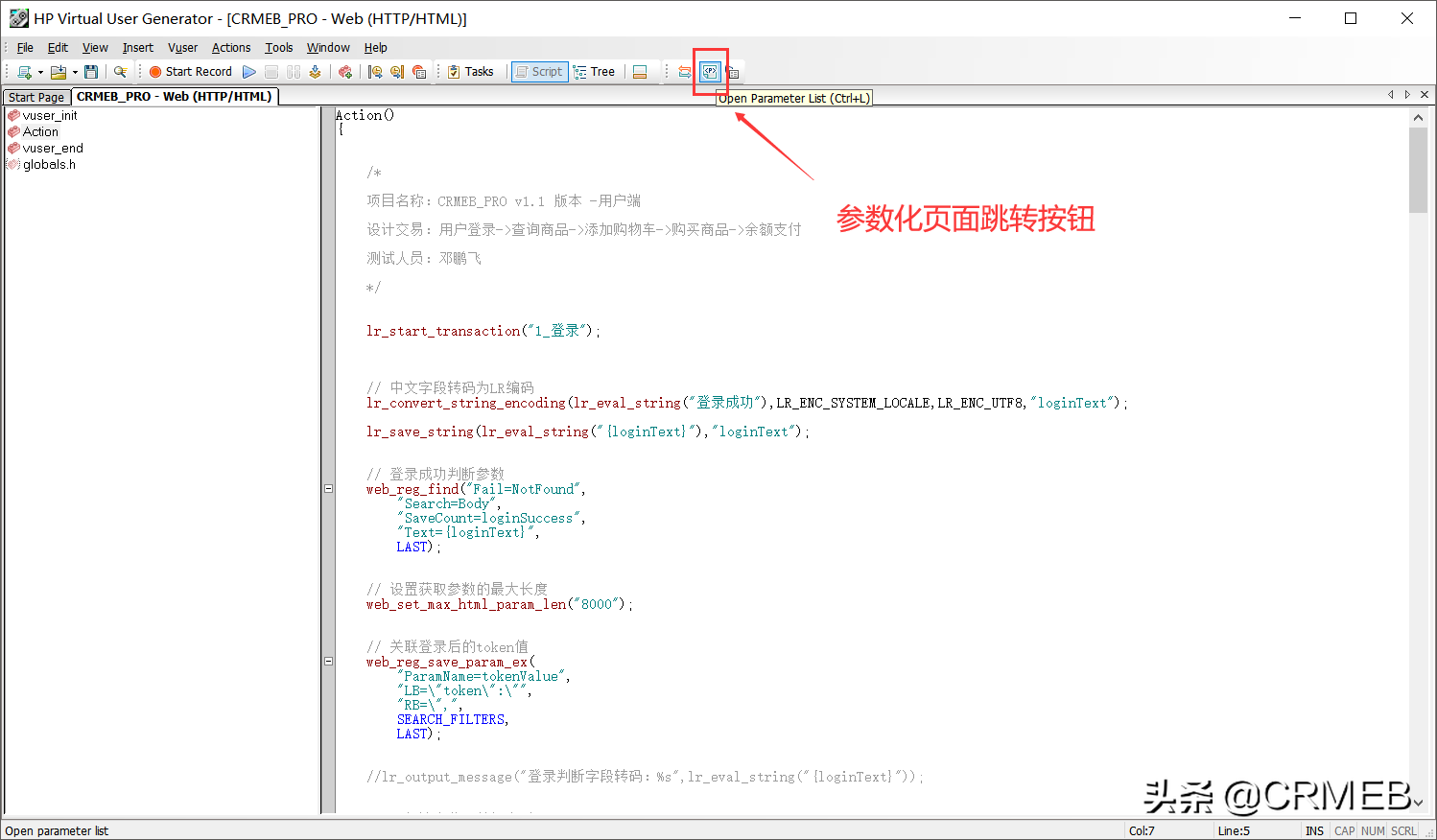
Task: Expand the Open Script dropdown arrow
Action: click(75, 72)
